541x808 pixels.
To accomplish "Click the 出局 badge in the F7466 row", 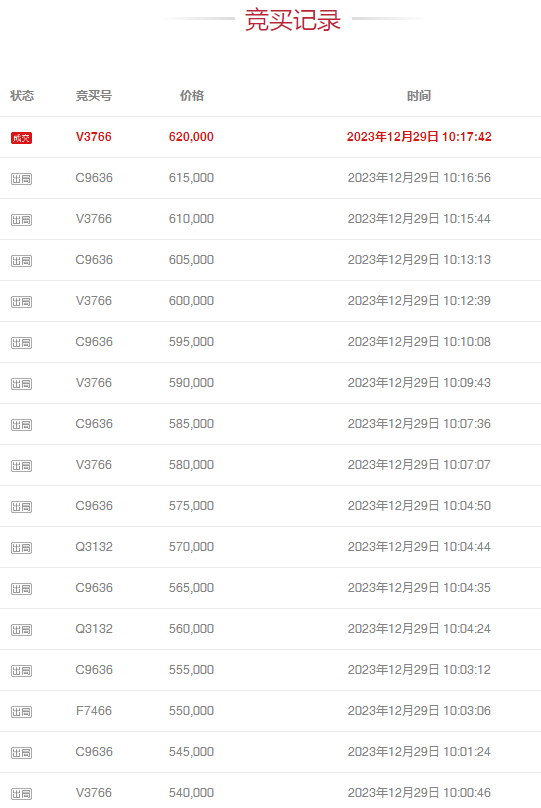I will [21, 712].
